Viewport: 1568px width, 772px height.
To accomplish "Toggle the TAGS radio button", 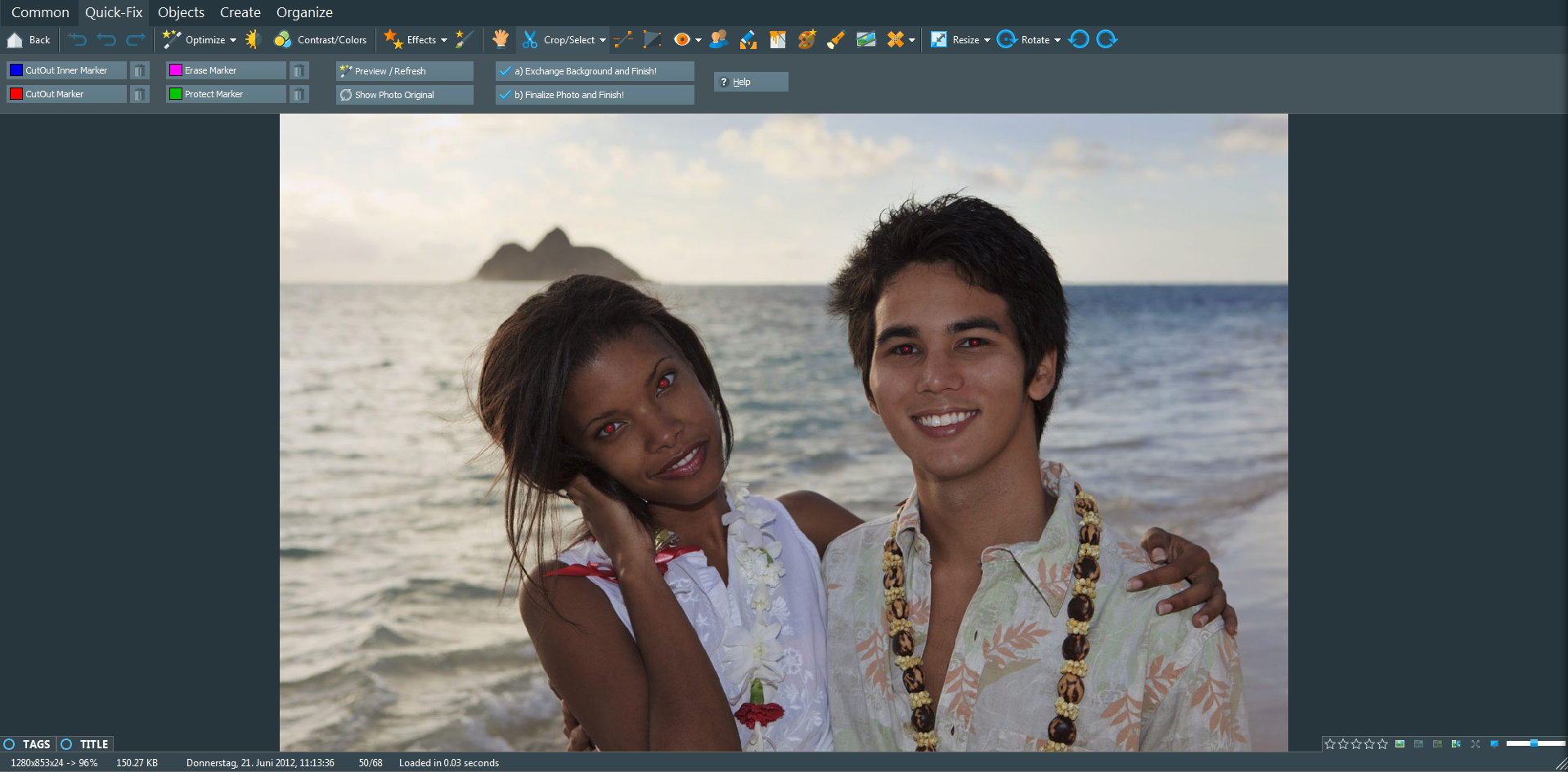I will click(10, 744).
